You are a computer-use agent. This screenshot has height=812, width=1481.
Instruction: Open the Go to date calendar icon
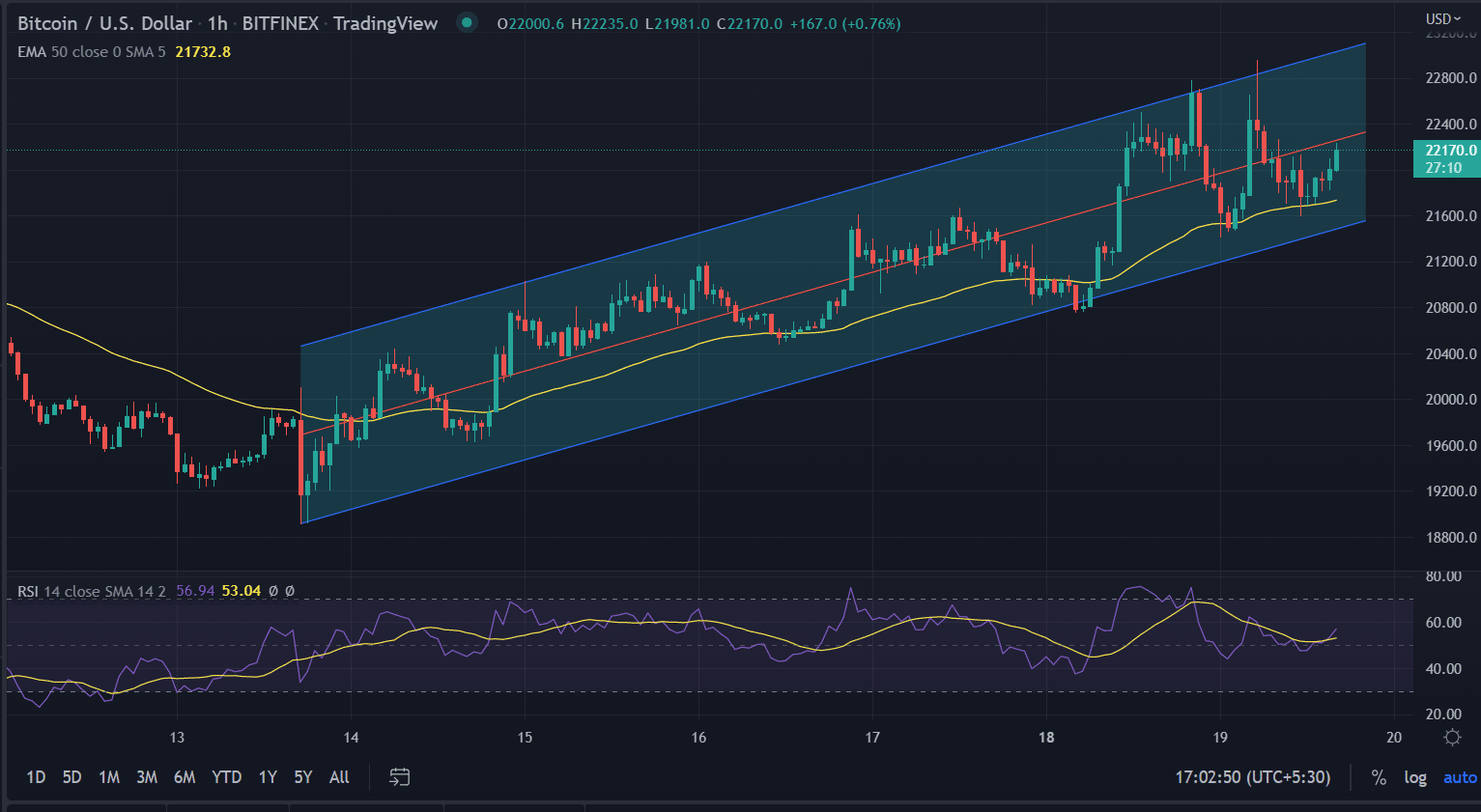point(399,777)
